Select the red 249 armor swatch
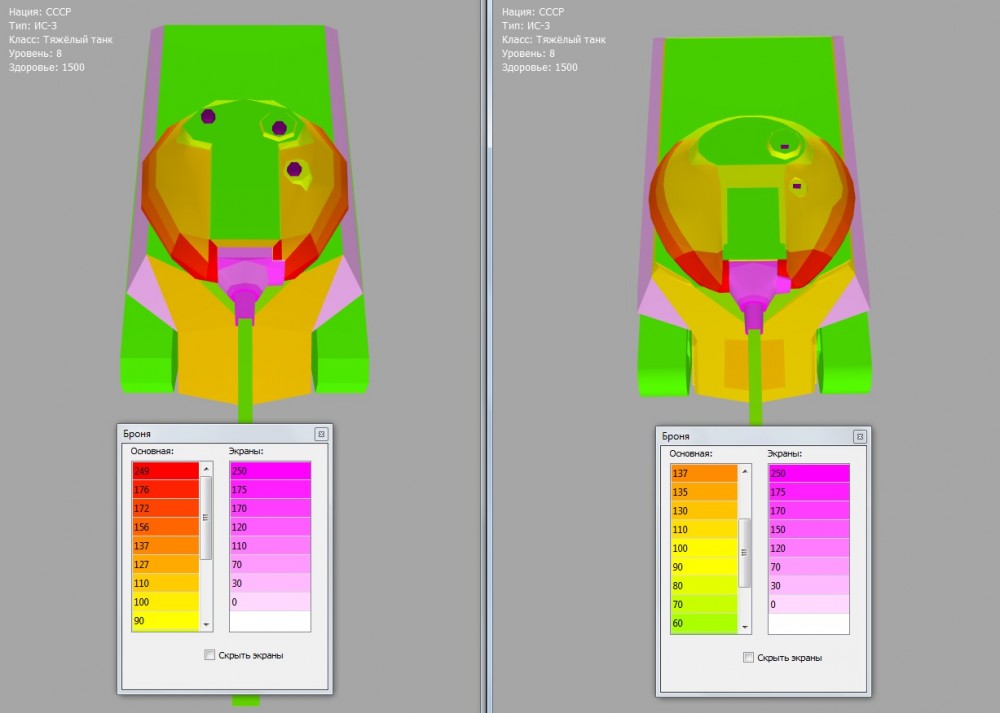1000x713 pixels. [165, 470]
